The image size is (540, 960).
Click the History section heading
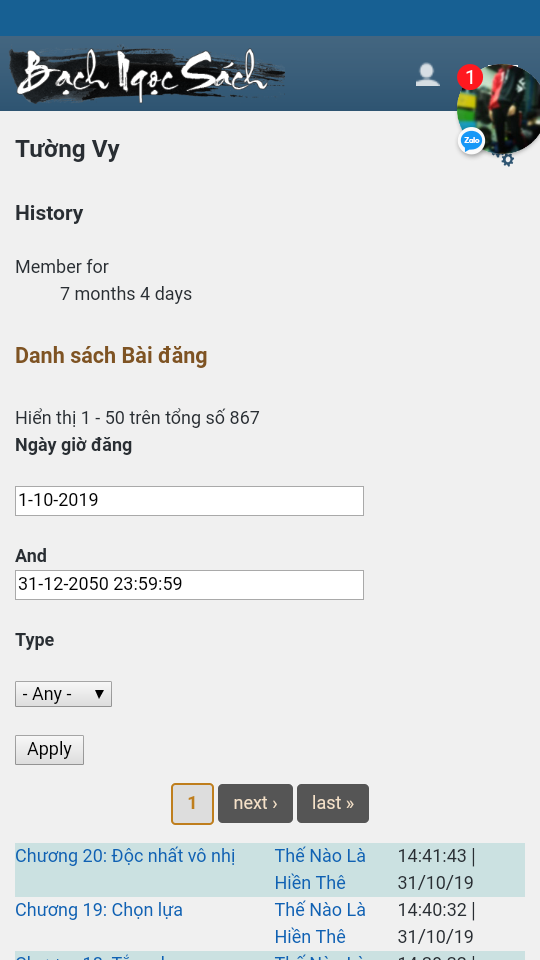click(x=49, y=213)
